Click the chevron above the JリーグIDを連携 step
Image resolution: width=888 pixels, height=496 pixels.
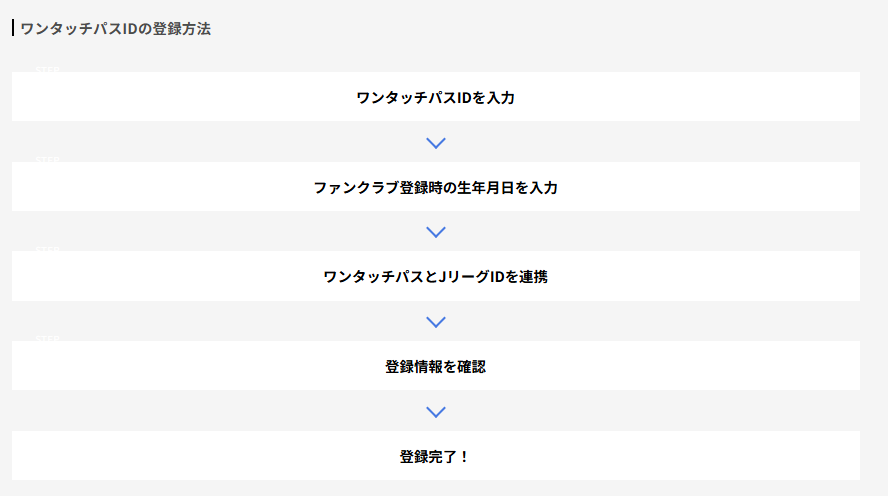pos(435,232)
